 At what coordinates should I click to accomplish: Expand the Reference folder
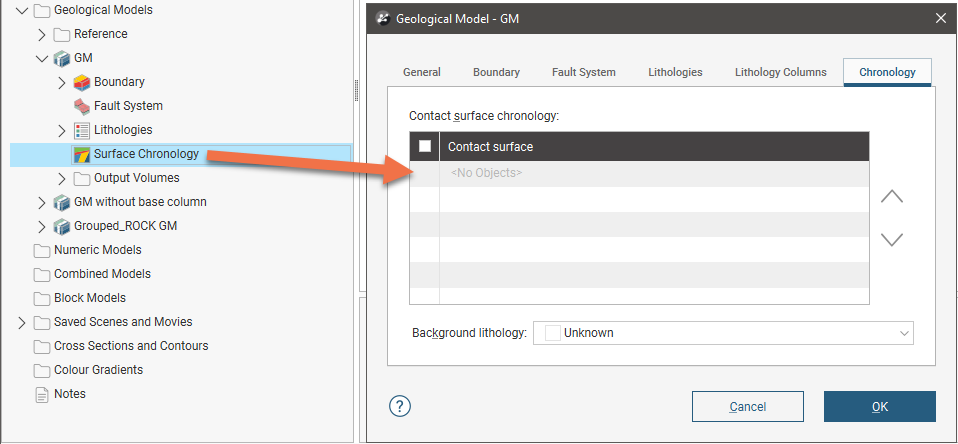point(41,34)
